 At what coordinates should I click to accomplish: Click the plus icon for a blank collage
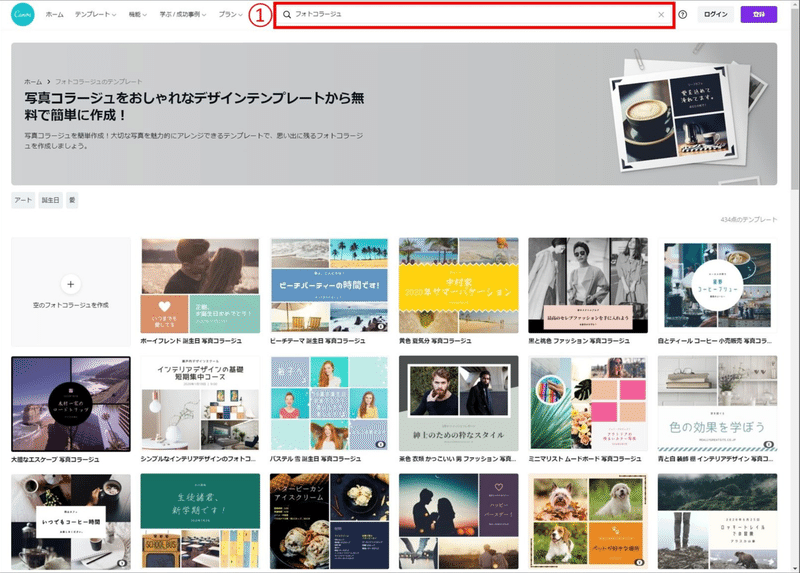click(x=70, y=284)
